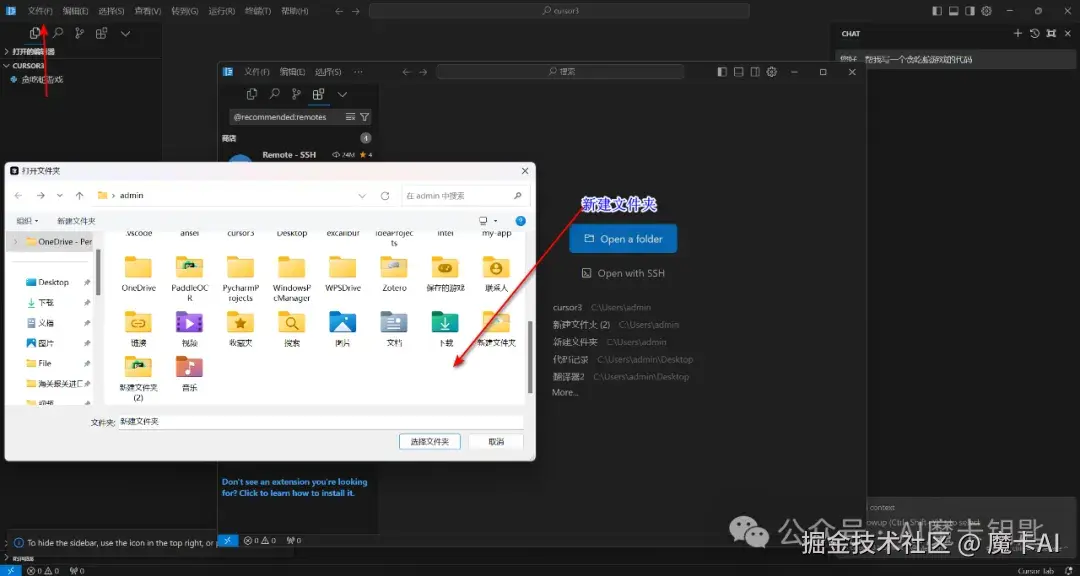The image size is (1080, 576).
Task: Open settings gear in front Cursor window
Action: tap(771, 72)
